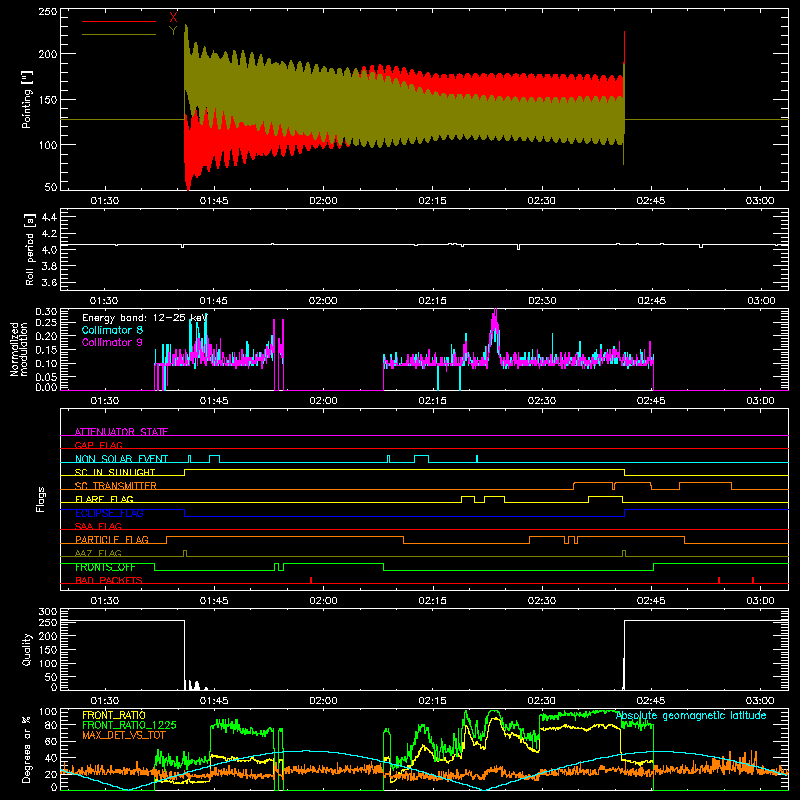The width and height of the screenshot is (800, 800).
Task: Click the NON_SOLAR_EVENT flag label
Action: [121, 459]
